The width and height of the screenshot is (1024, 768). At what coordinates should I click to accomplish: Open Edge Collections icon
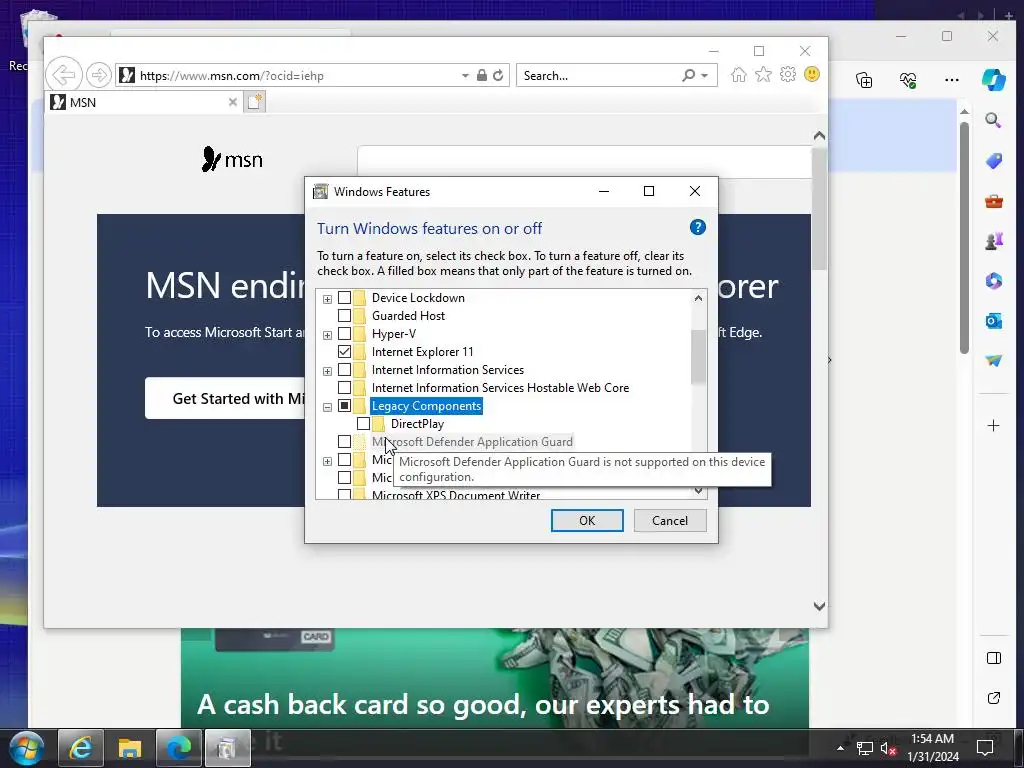(864, 80)
